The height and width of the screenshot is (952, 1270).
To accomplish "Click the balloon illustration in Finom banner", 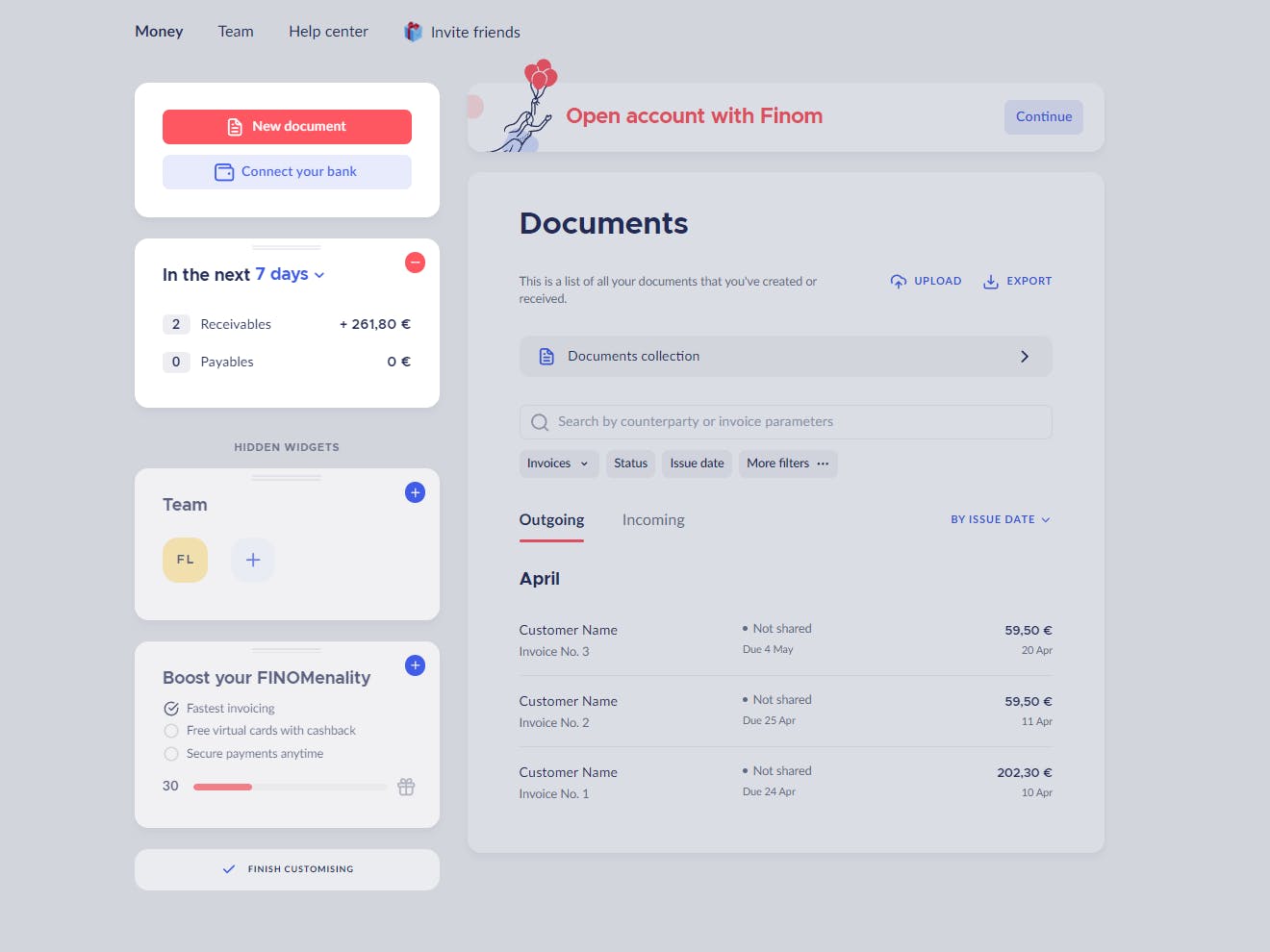I will [540, 75].
